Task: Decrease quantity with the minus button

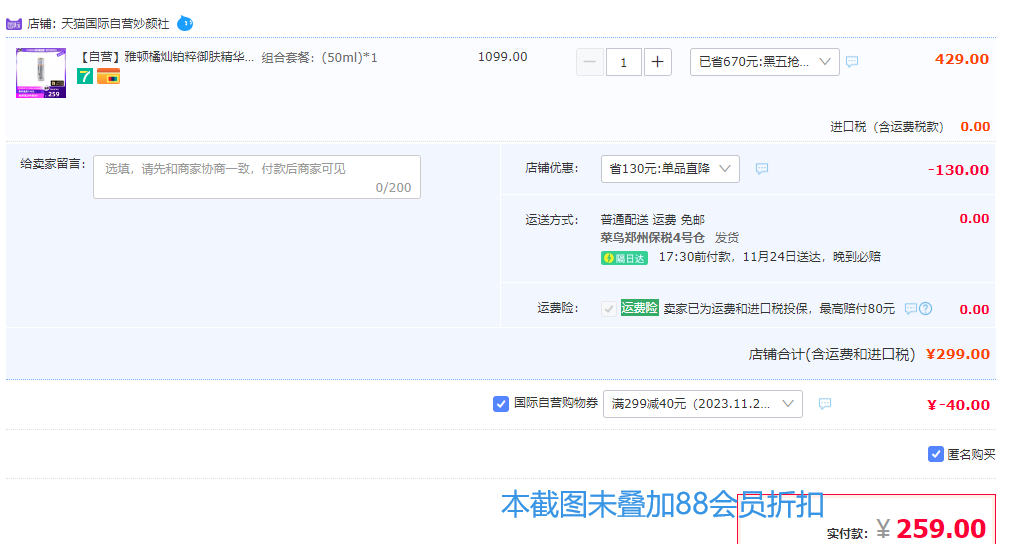Action: pyautogui.click(x=589, y=62)
